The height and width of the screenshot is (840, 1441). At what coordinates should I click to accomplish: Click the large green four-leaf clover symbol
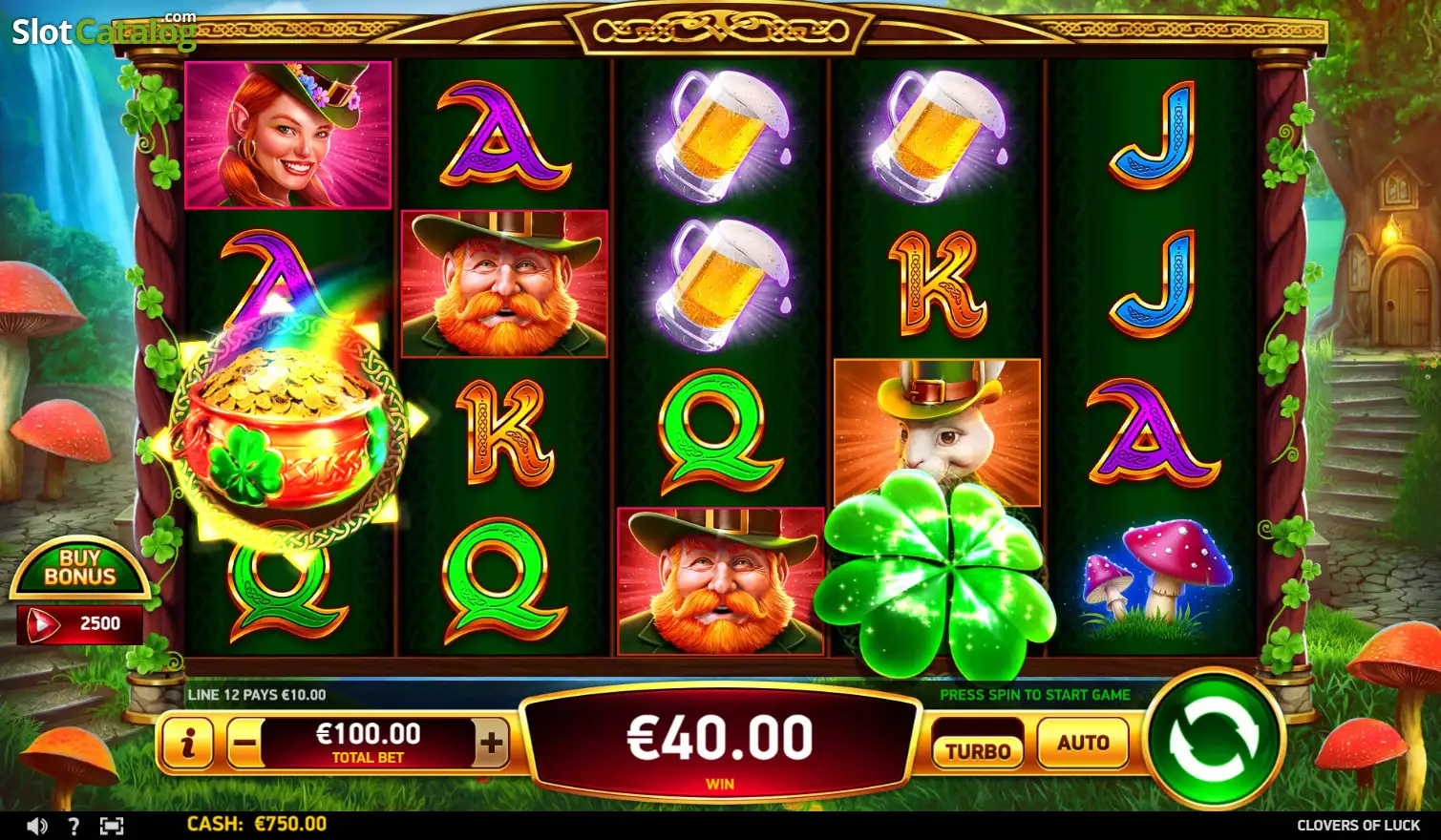pos(936,573)
